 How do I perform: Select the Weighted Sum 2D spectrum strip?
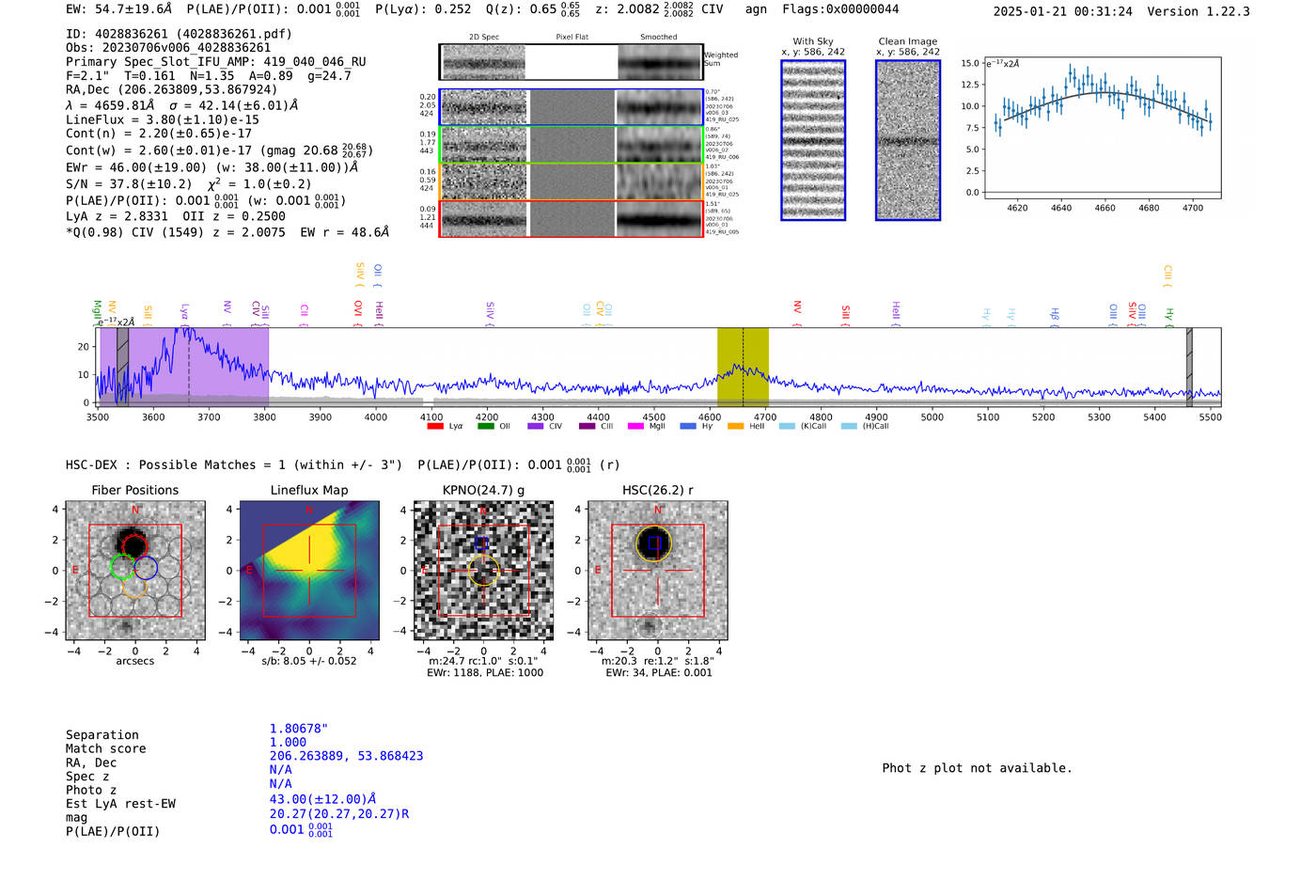(x=572, y=62)
